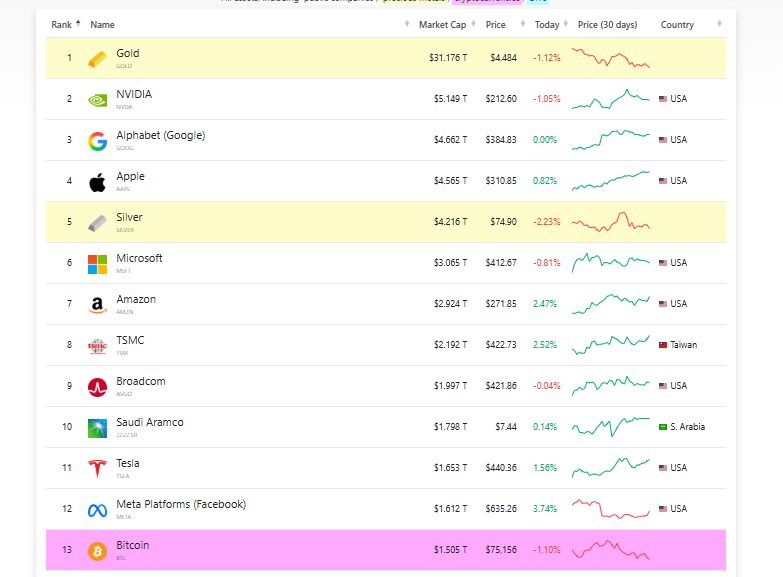Sort table using Name column arrows
The width and height of the screenshot is (783, 577).
click(407, 23)
